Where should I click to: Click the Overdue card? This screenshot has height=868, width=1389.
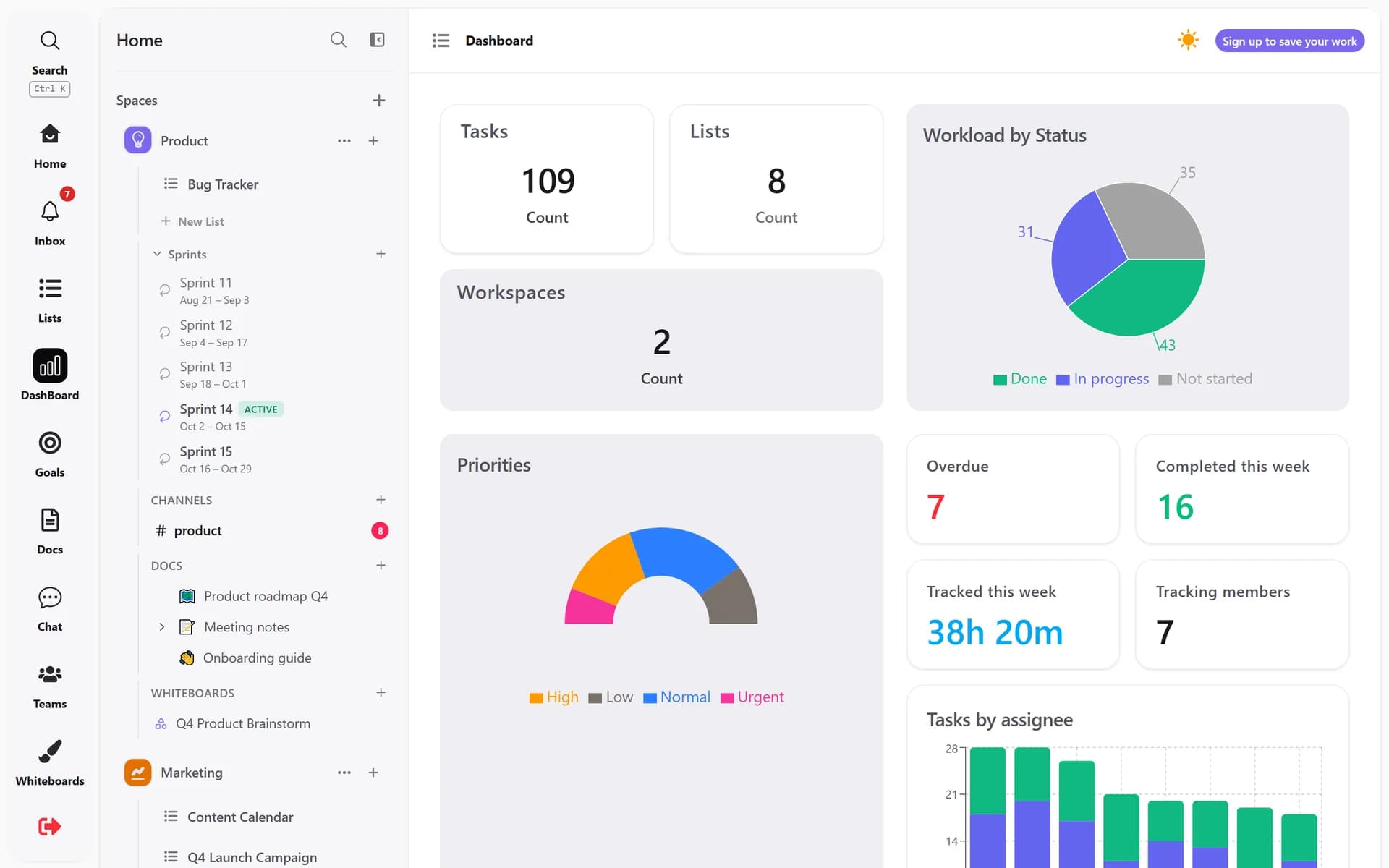(x=1013, y=489)
